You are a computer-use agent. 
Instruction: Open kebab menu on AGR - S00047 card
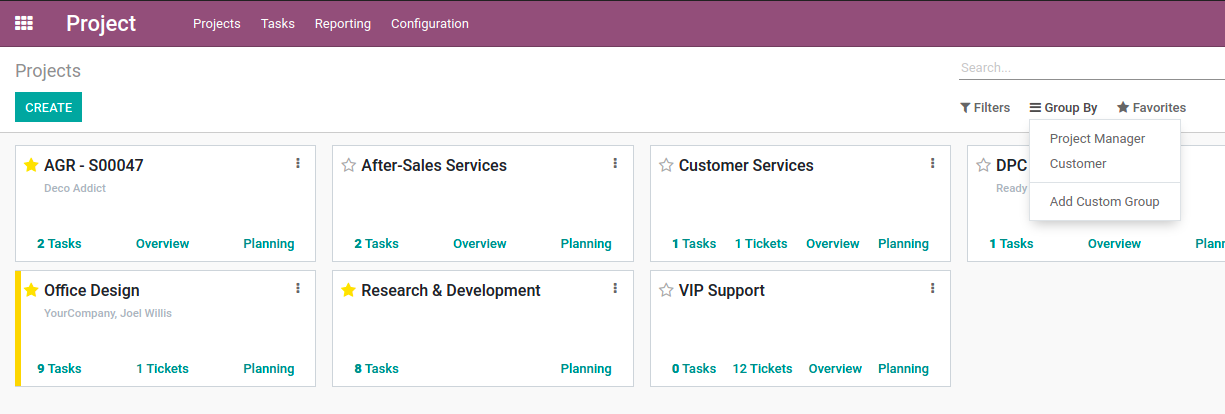point(298,163)
